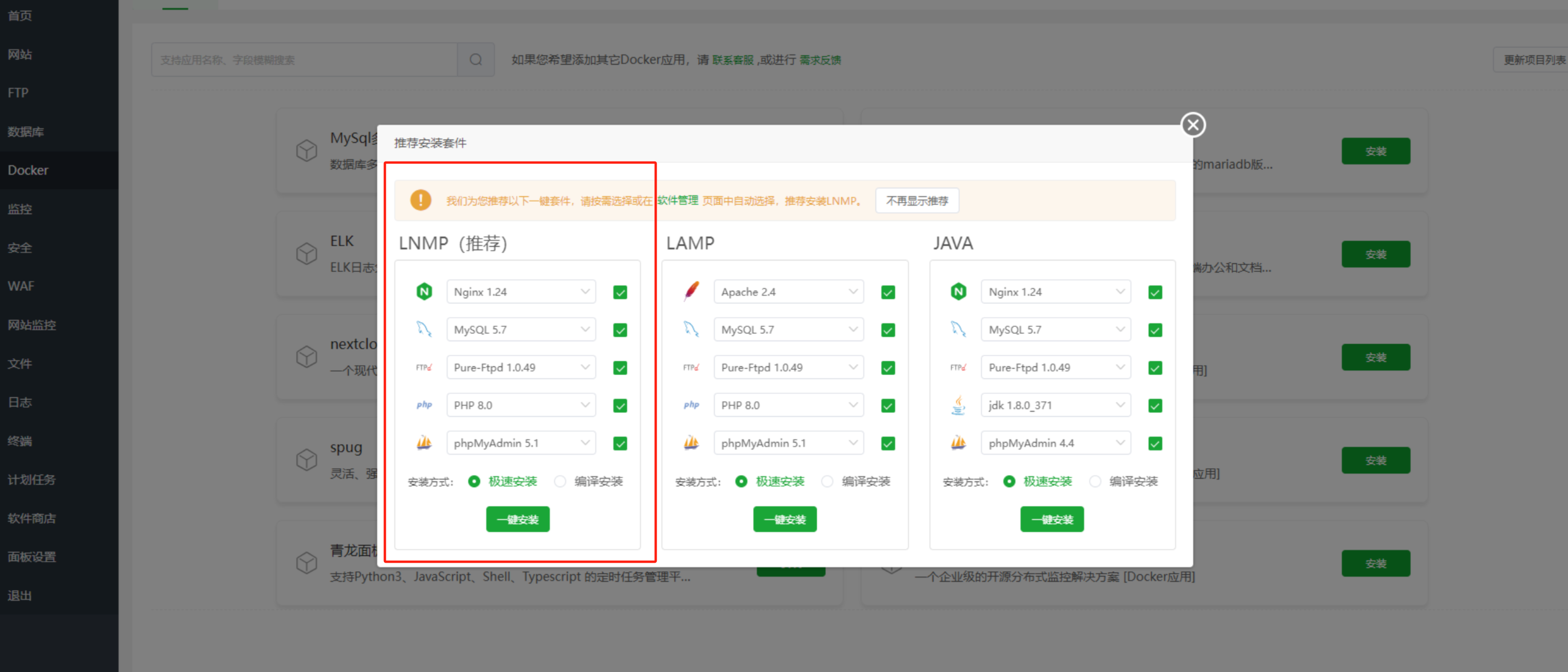Uncheck the LNMP MySQL 5.7 checkbox
1568x672 pixels.
620,330
